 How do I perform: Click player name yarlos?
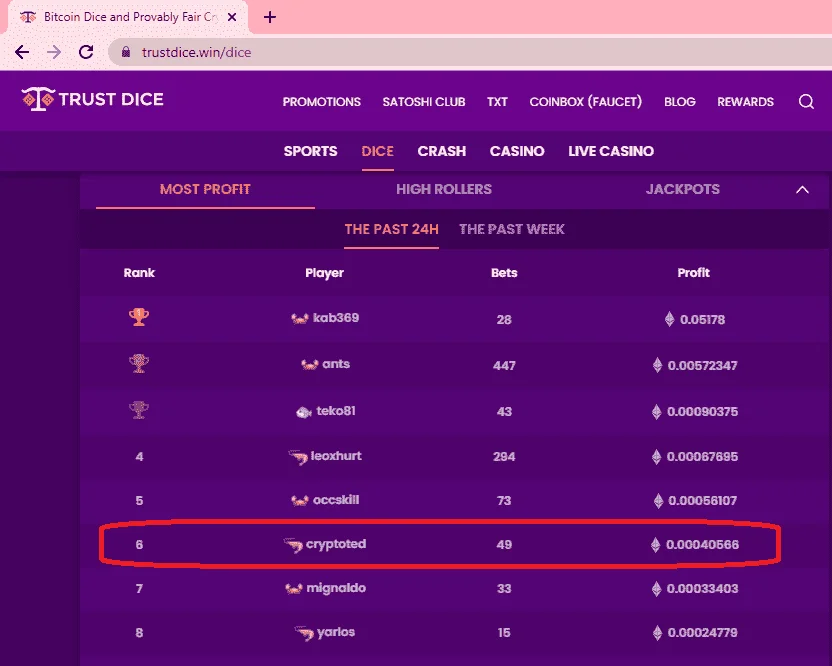(336, 632)
